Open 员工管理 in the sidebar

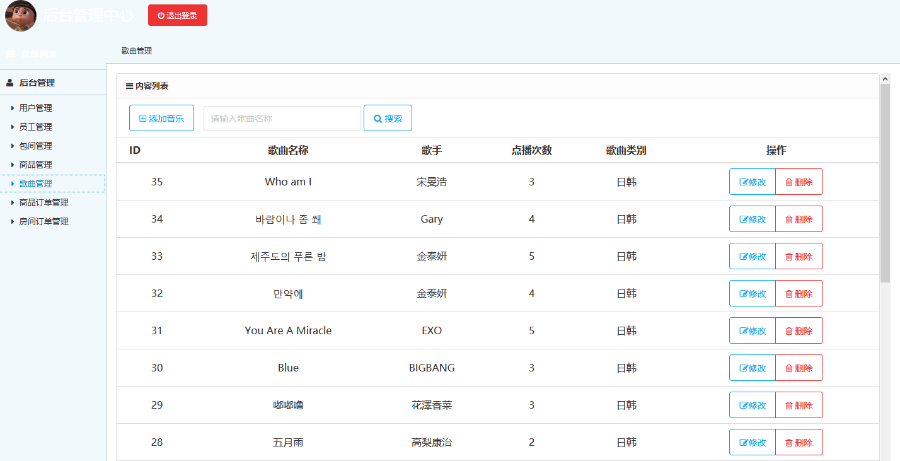click(x=36, y=127)
